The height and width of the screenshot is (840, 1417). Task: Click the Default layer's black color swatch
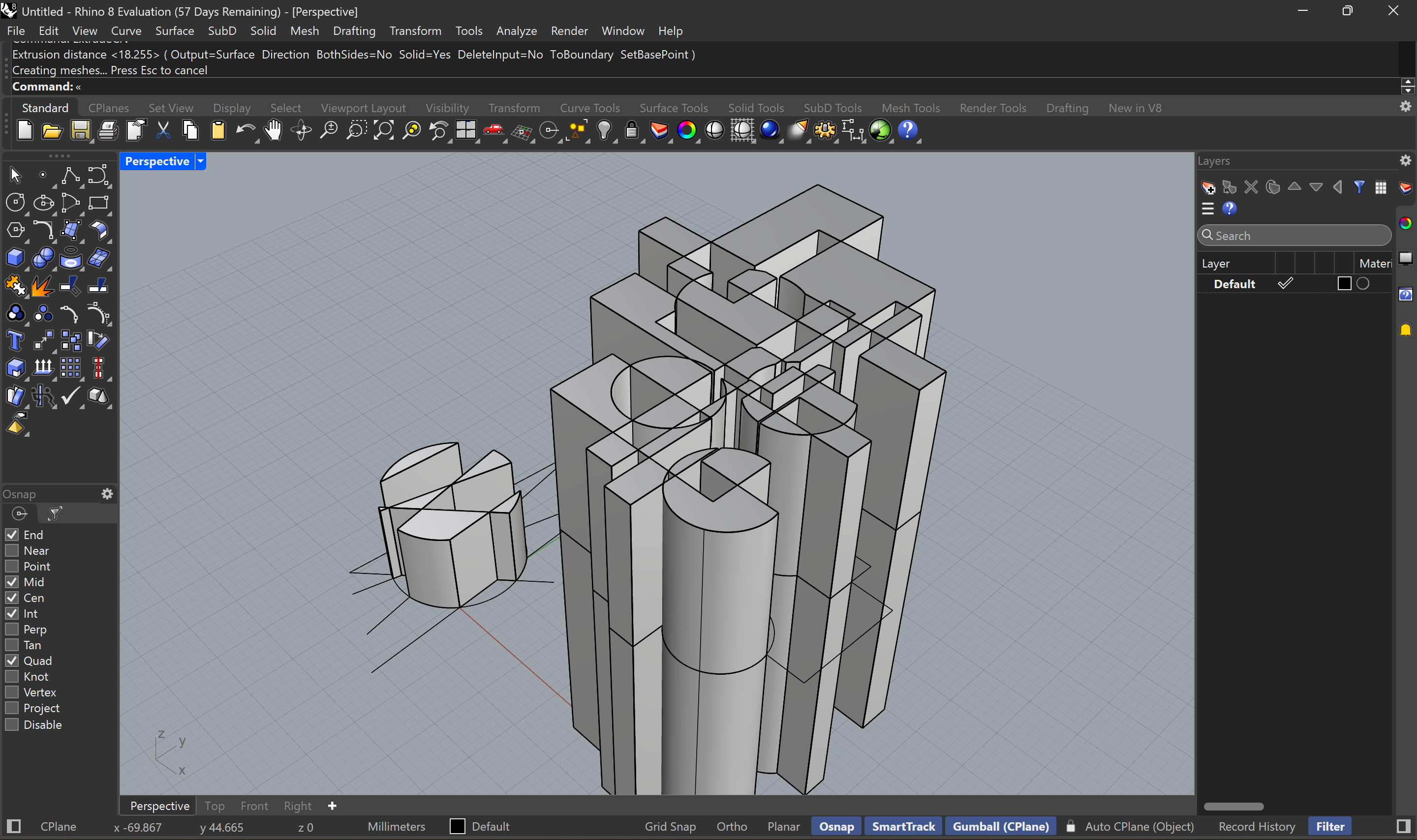1343,284
